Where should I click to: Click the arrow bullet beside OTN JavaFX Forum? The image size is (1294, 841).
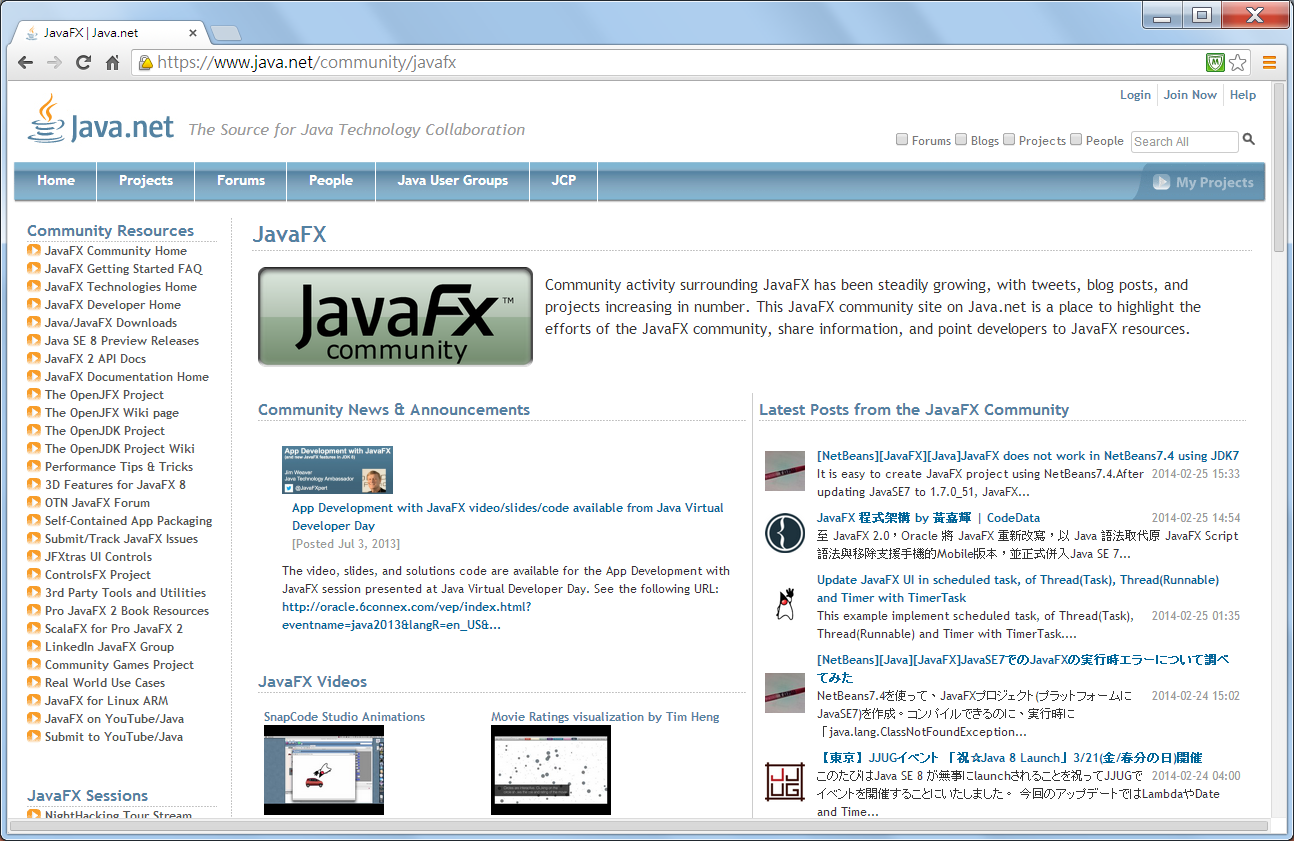pyautogui.click(x=34, y=503)
